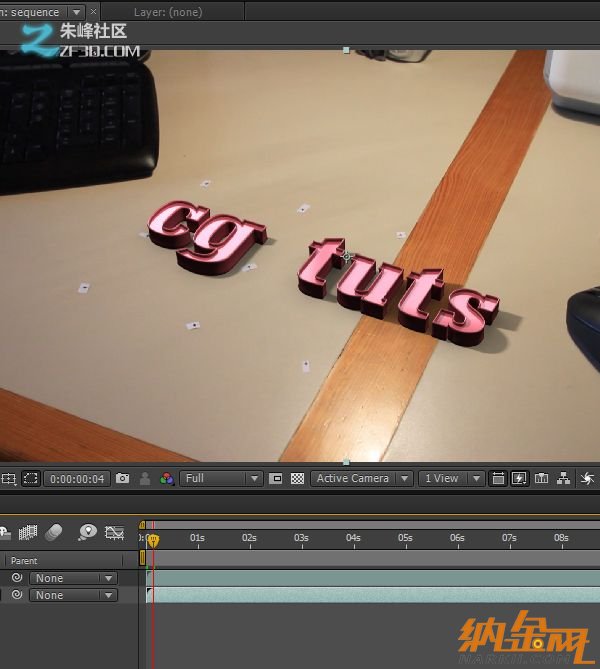Image resolution: width=600 pixels, height=669 pixels.
Task: Click the Comp Flowchart icon
Action: pos(563,479)
